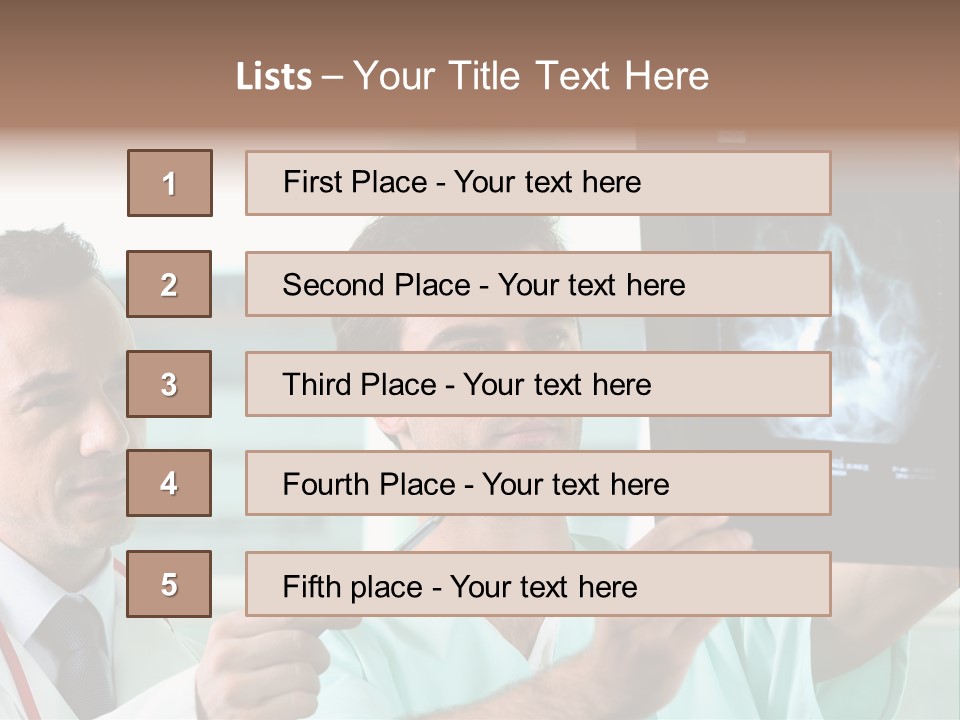Select the number 4 box
Viewport: 960px width, 720px height.
pos(169,484)
